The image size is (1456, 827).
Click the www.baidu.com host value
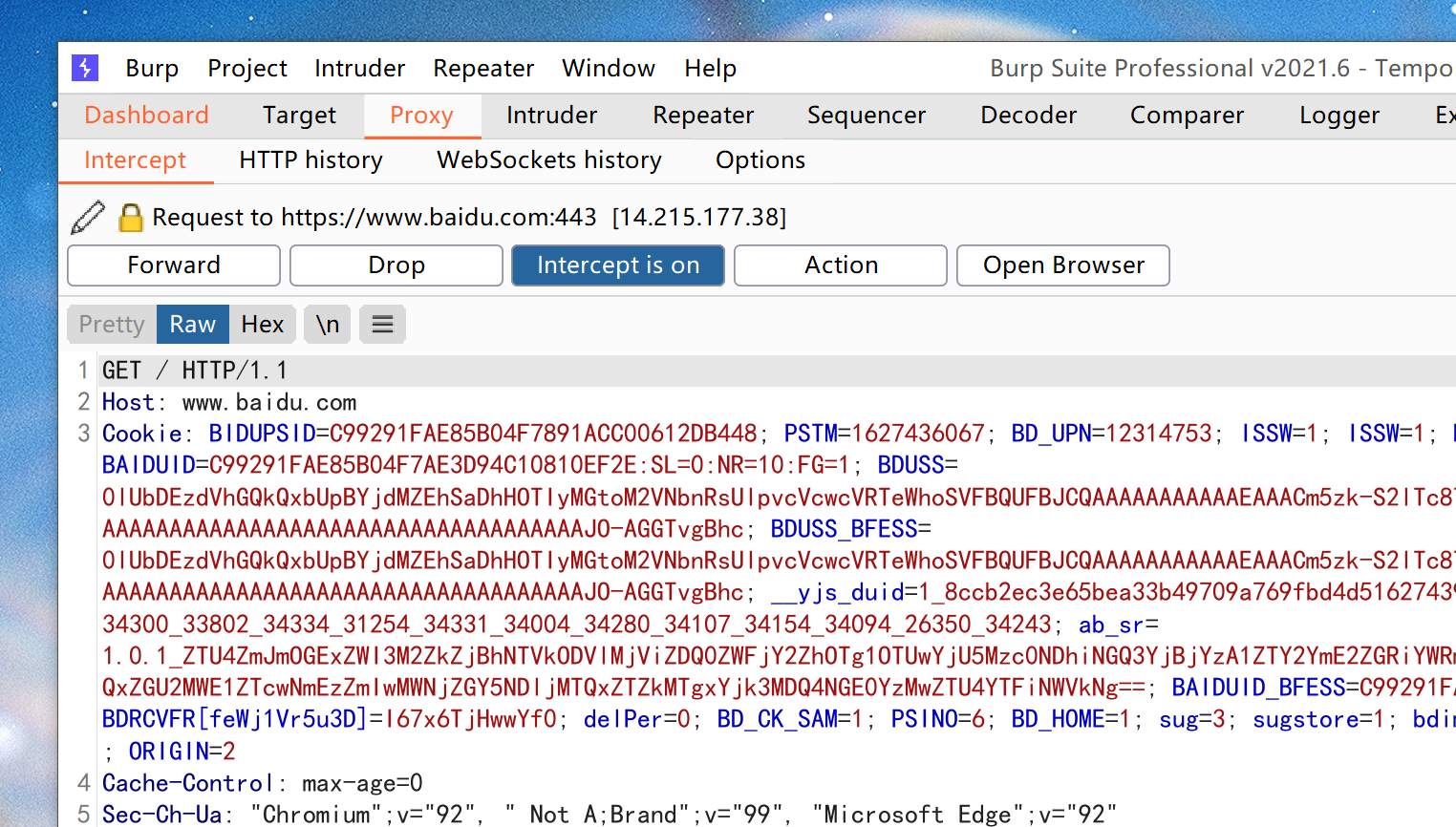(269, 402)
